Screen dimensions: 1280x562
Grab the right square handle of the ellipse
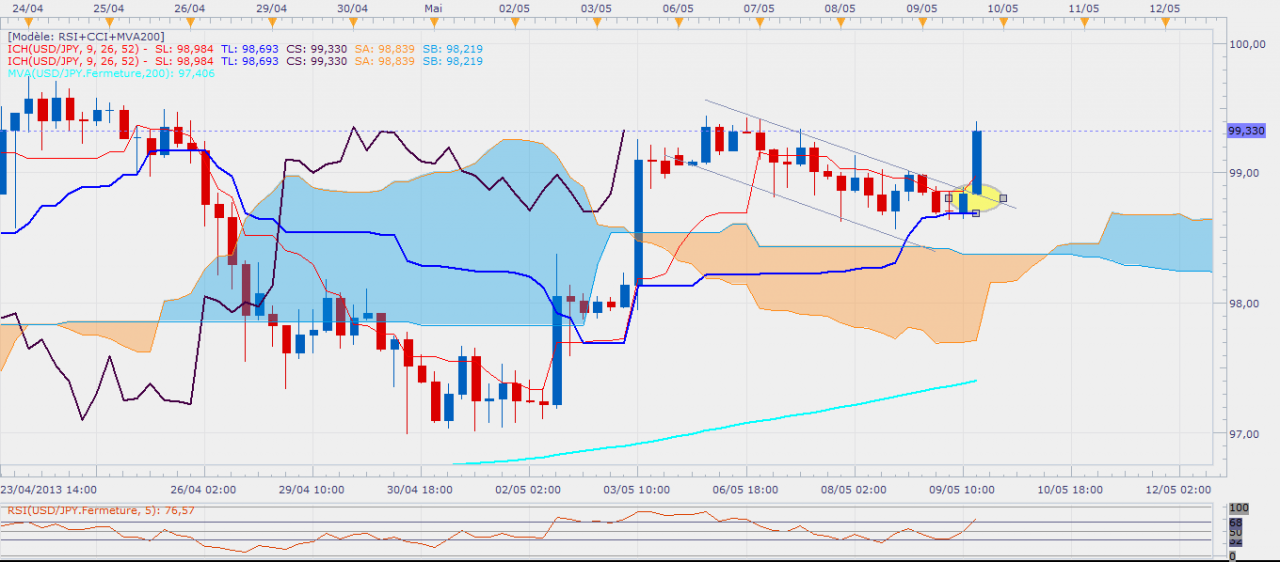pos(1003,198)
